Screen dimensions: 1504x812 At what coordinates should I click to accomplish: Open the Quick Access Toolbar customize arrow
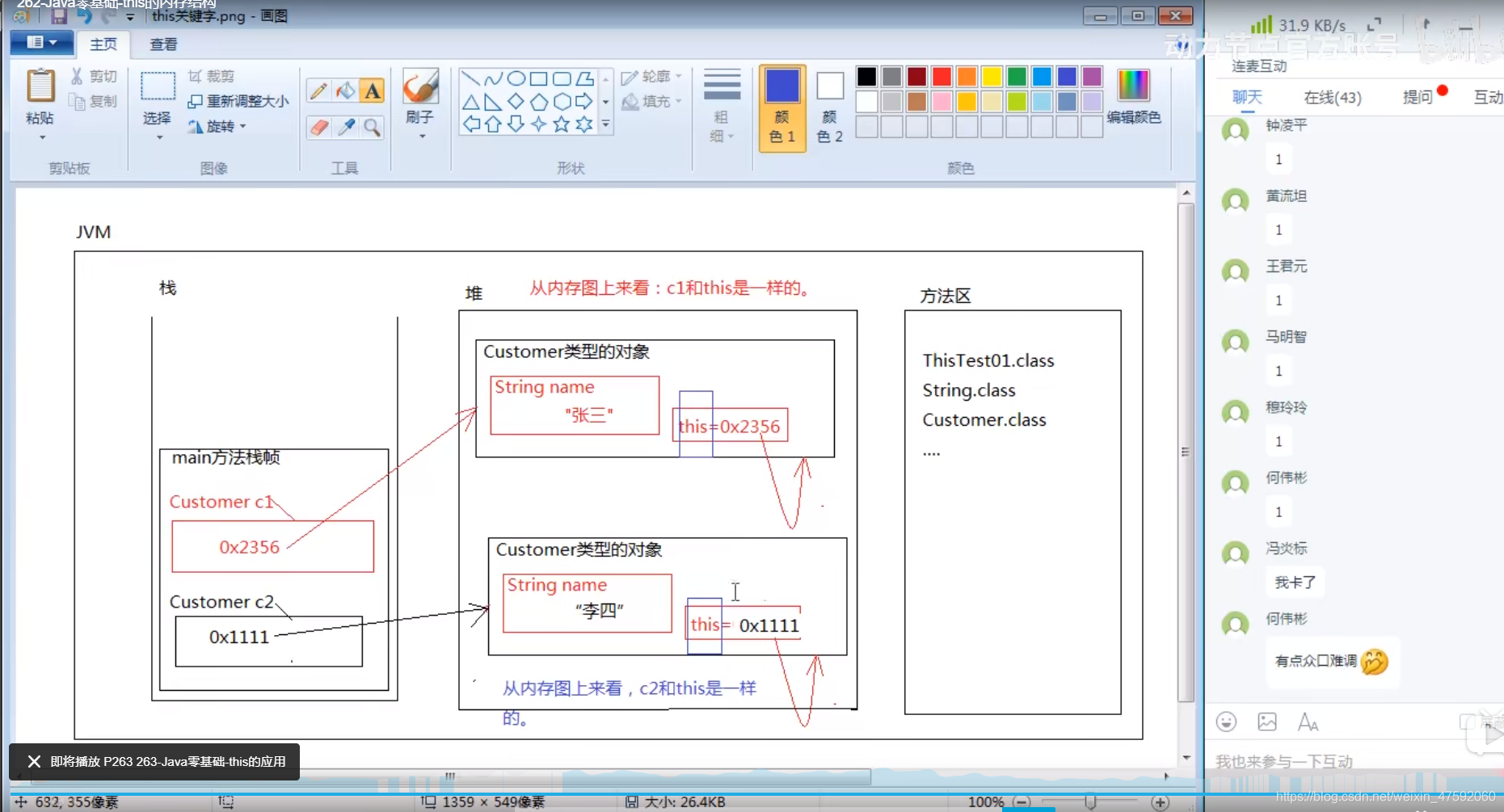[x=130, y=17]
